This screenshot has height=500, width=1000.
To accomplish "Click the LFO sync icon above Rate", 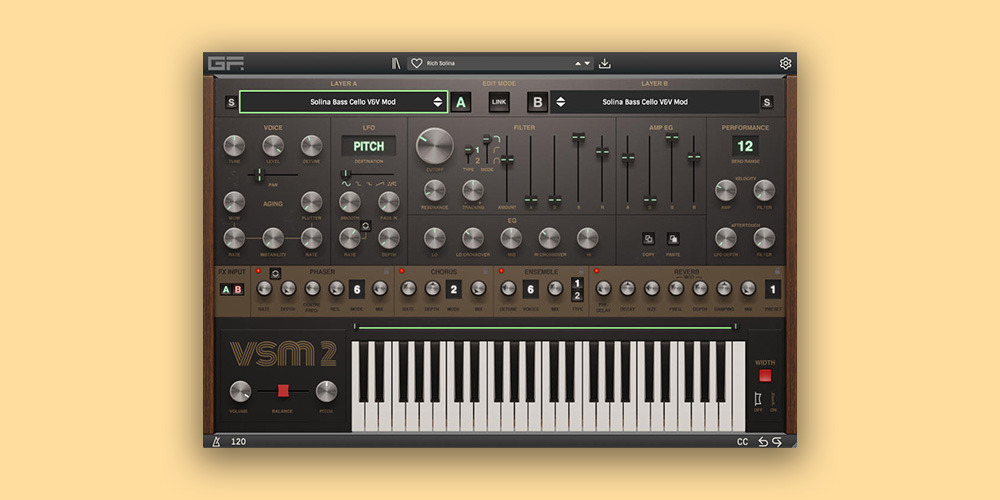I will click(x=365, y=226).
